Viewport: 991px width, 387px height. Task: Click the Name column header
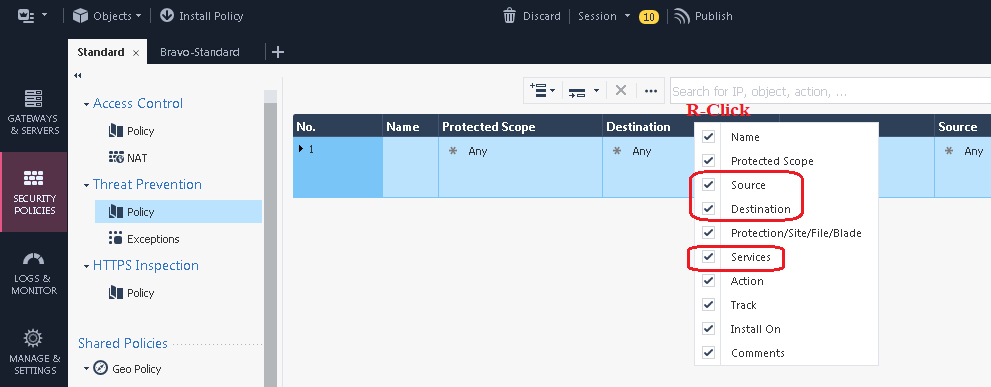[x=410, y=126]
